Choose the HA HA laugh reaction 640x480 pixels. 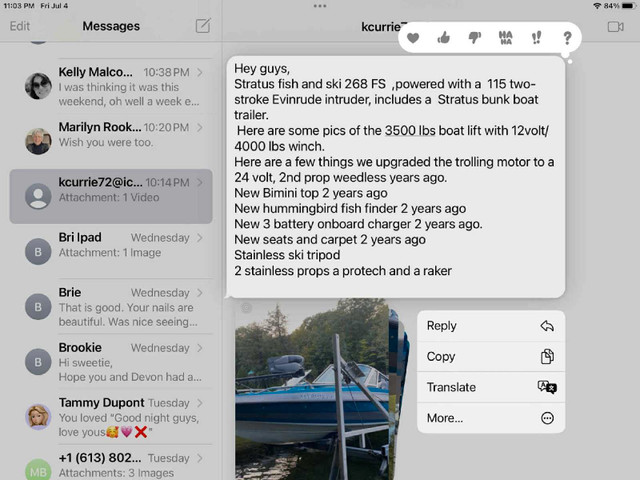click(505, 38)
